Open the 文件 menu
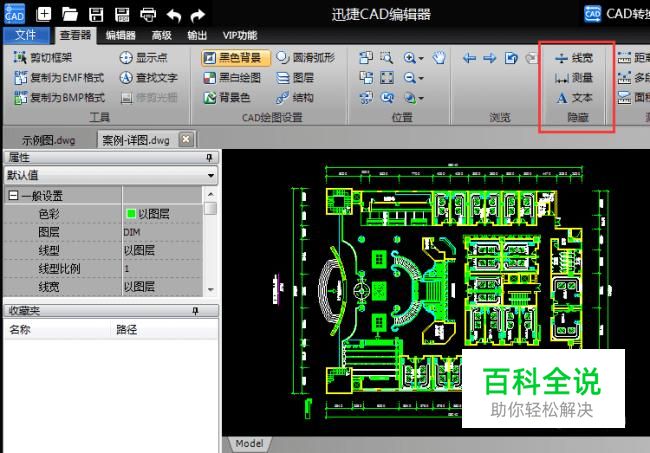 pyautogui.click(x=26, y=35)
